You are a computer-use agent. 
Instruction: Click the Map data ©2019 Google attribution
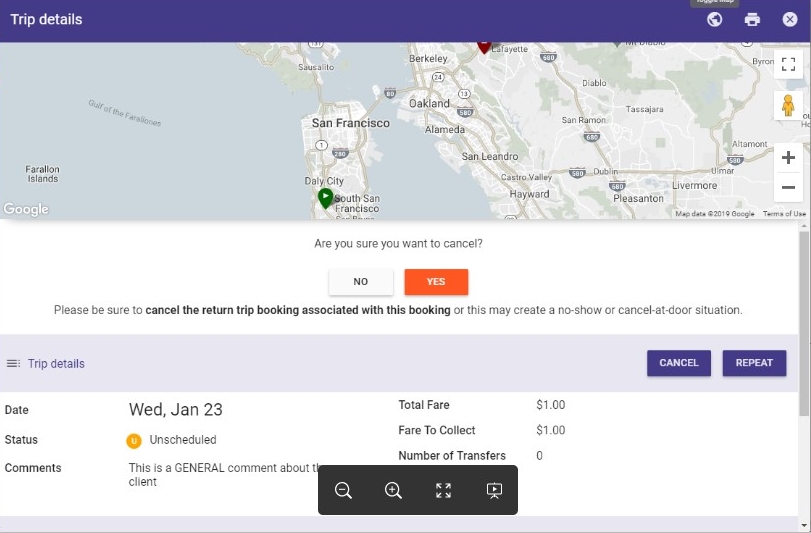714,214
